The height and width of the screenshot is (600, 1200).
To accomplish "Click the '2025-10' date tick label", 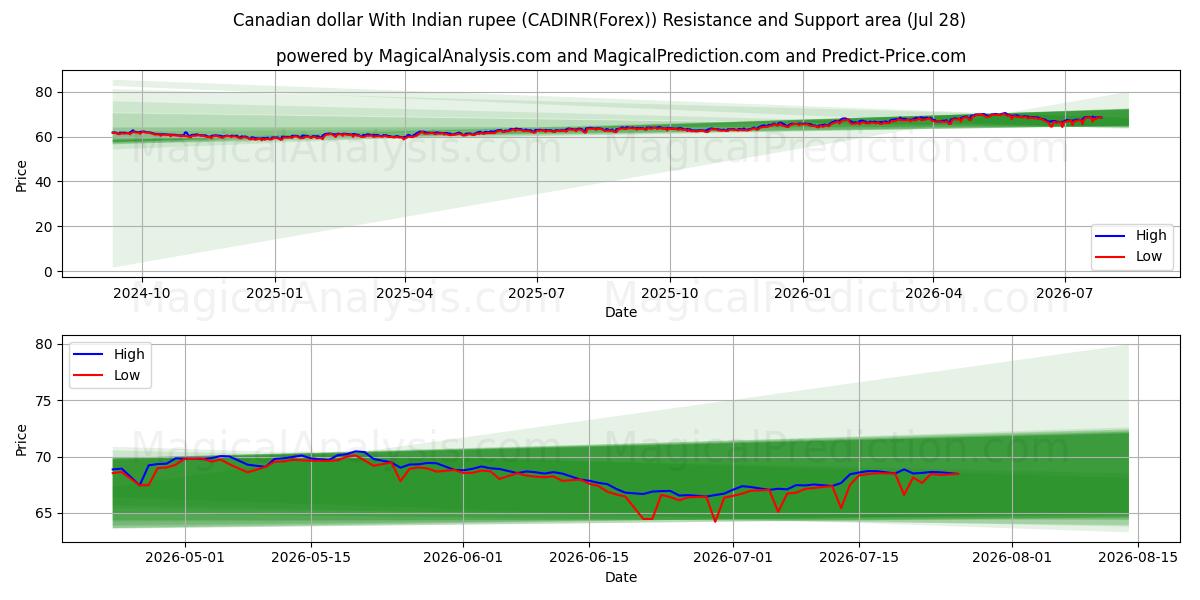I will 669,293.
